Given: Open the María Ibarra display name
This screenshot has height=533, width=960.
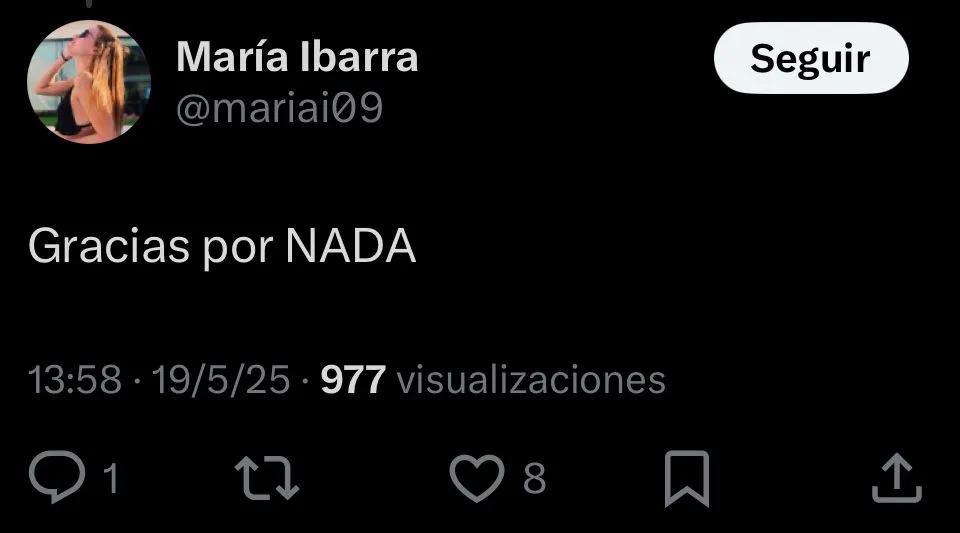Looking at the screenshot, I should coord(297,57).
